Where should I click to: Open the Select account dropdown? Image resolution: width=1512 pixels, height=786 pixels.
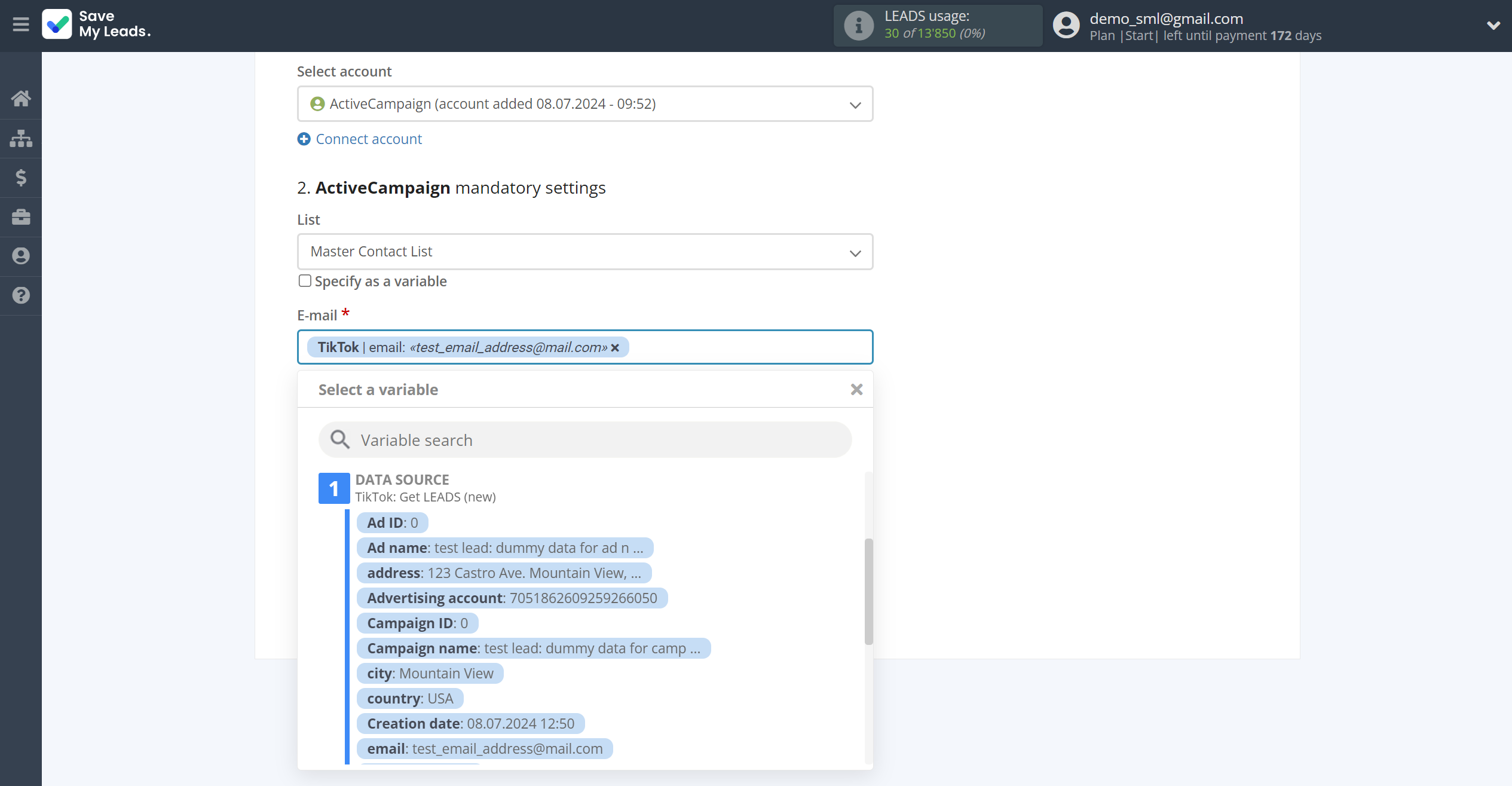(x=585, y=104)
